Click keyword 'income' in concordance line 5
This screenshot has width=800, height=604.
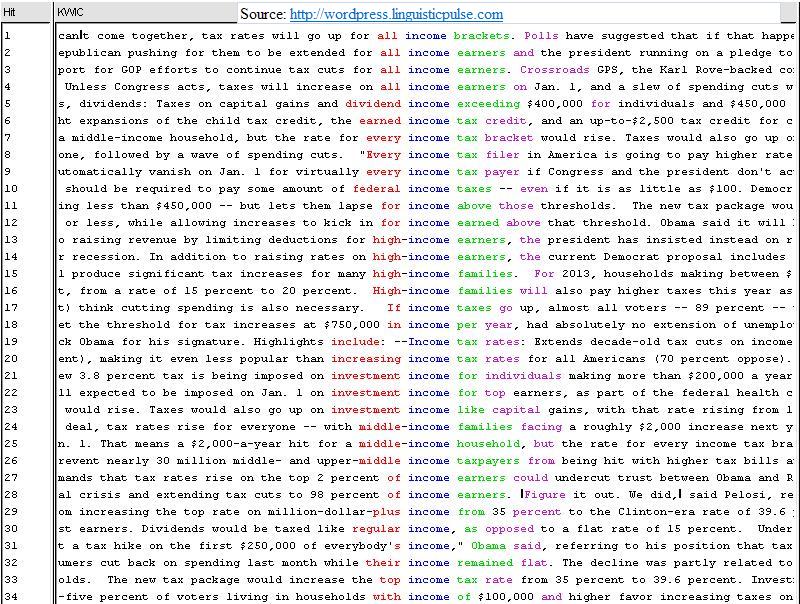(429, 103)
